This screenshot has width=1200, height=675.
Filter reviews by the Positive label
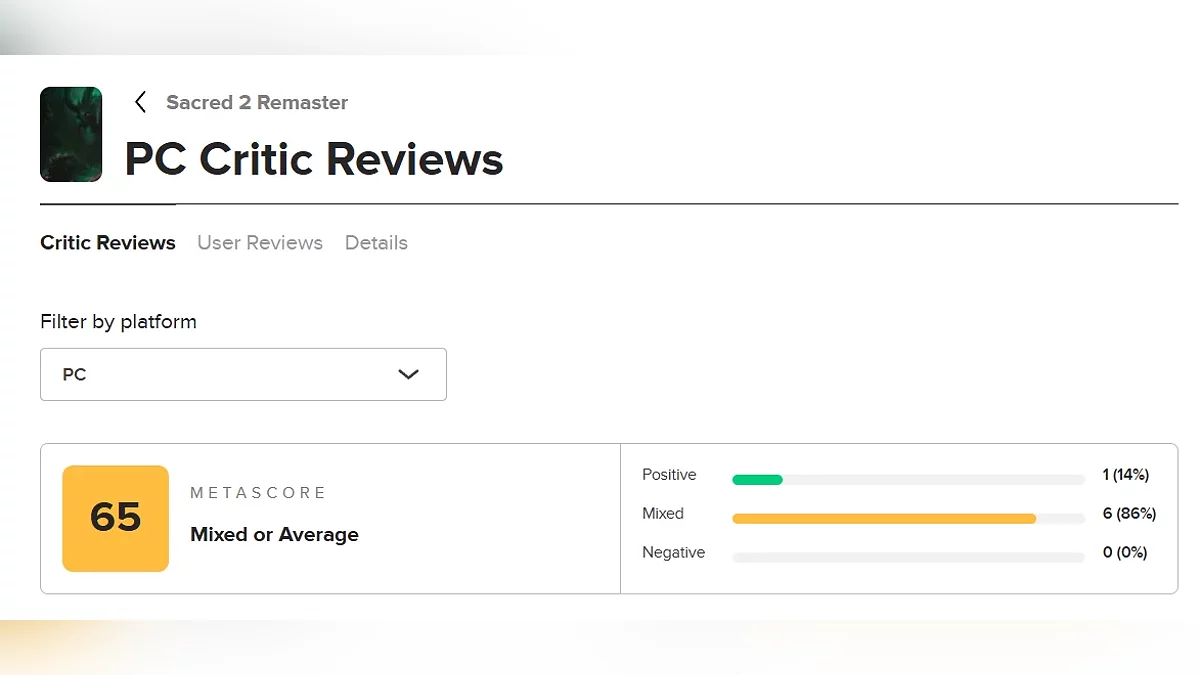669,475
